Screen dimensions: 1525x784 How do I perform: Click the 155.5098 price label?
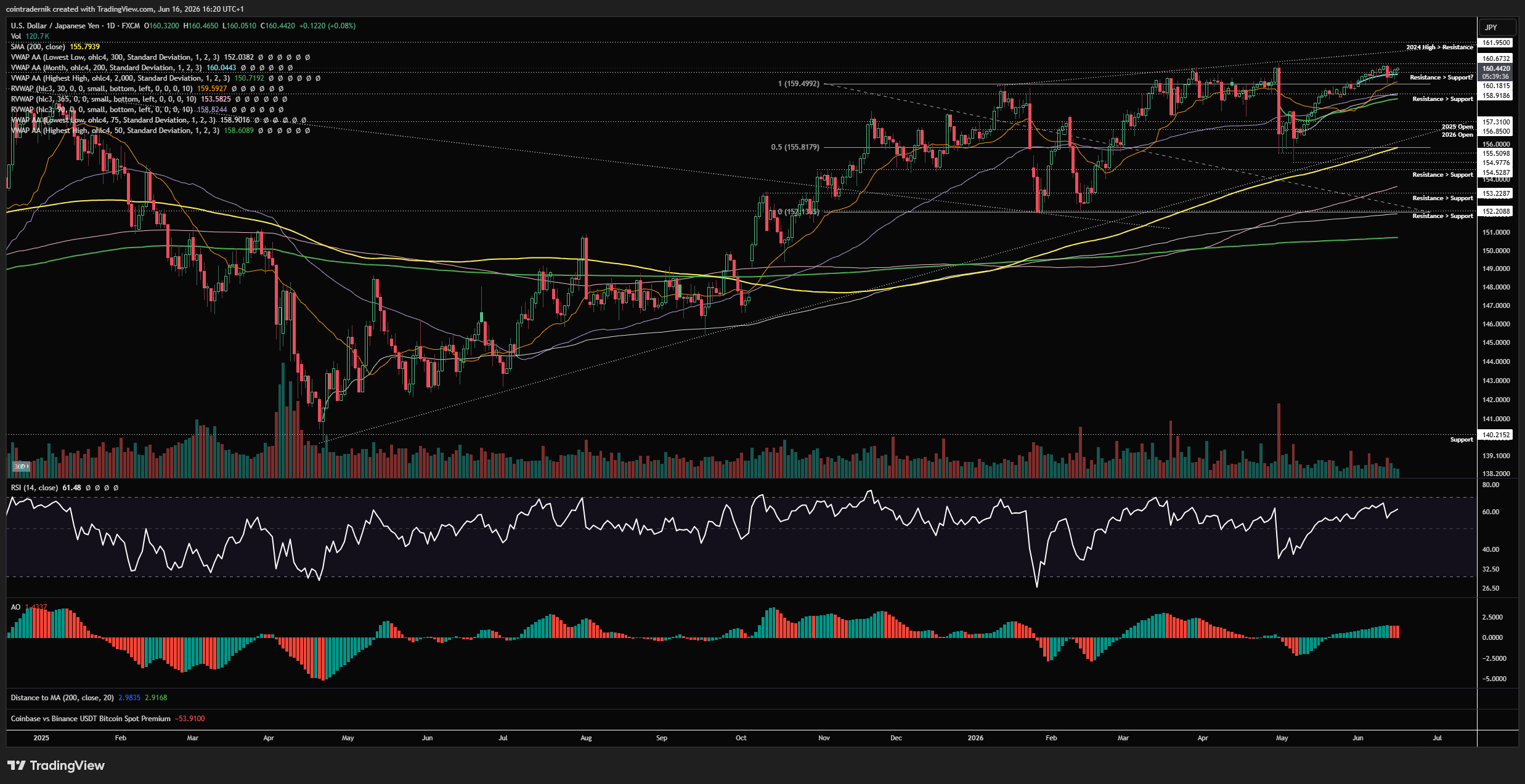1496,153
